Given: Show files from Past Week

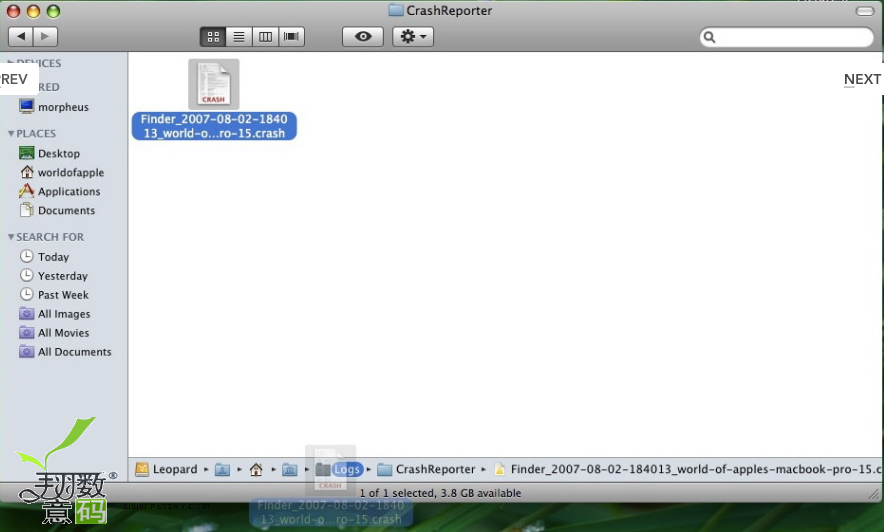Looking at the screenshot, I should (x=64, y=295).
